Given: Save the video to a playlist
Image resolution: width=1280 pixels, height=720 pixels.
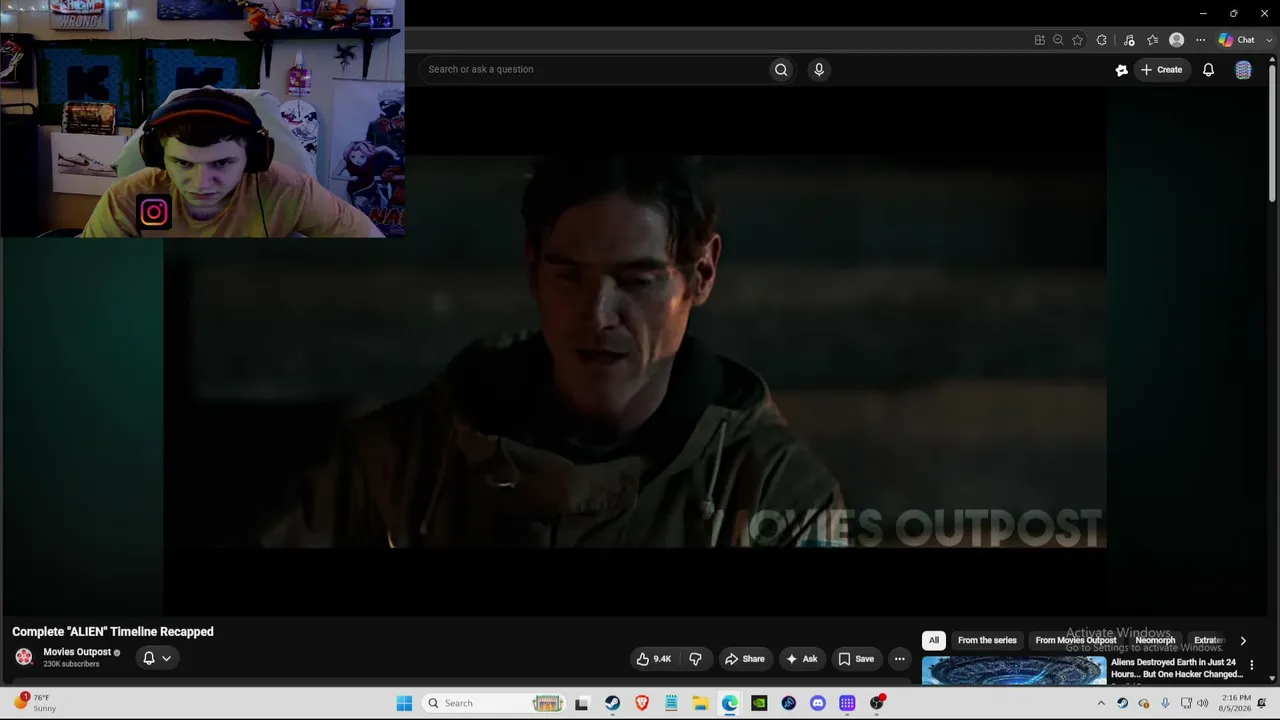Looking at the screenshot, I should tap(856, 659).
